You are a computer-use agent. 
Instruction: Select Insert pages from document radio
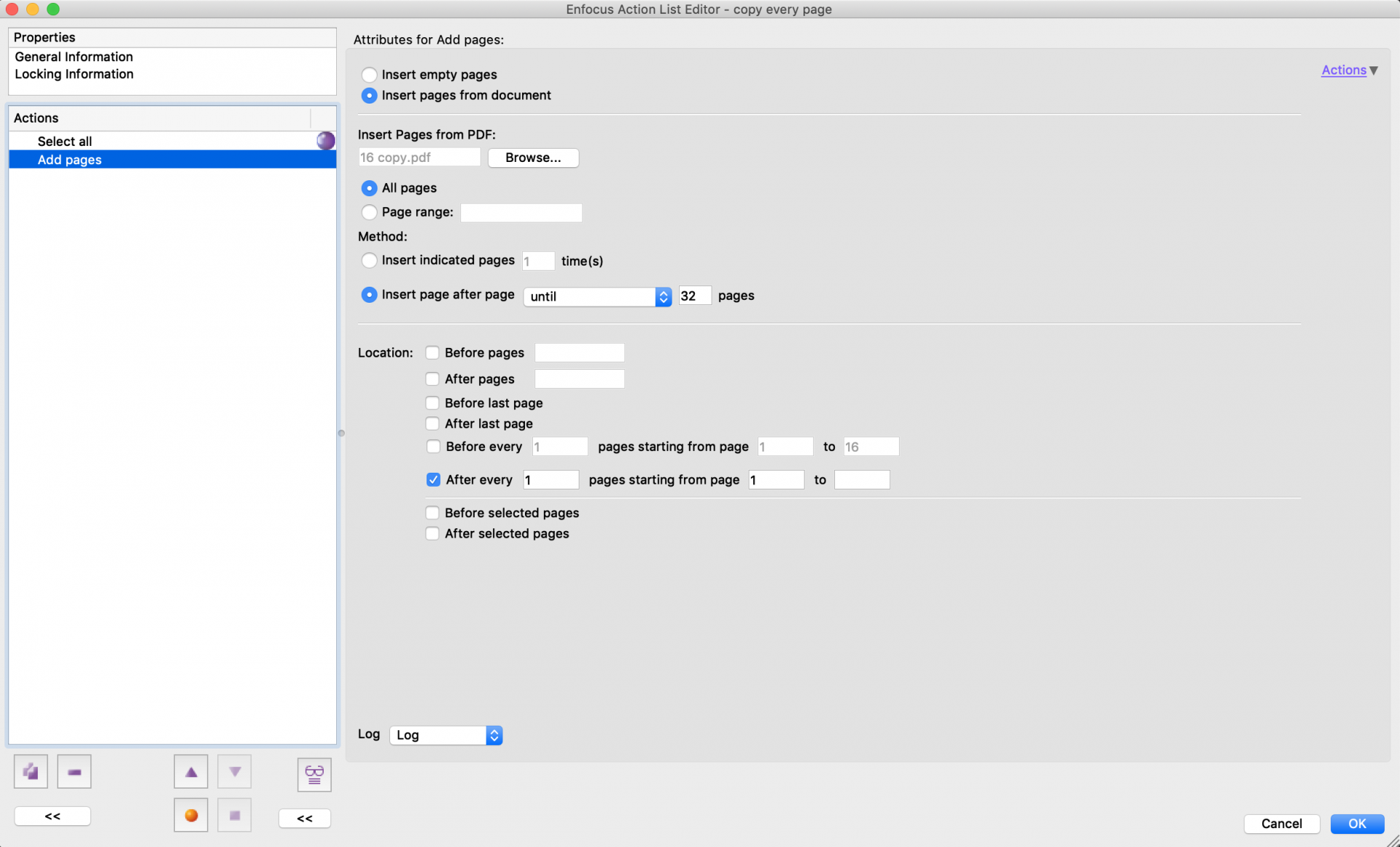(370, 96)
